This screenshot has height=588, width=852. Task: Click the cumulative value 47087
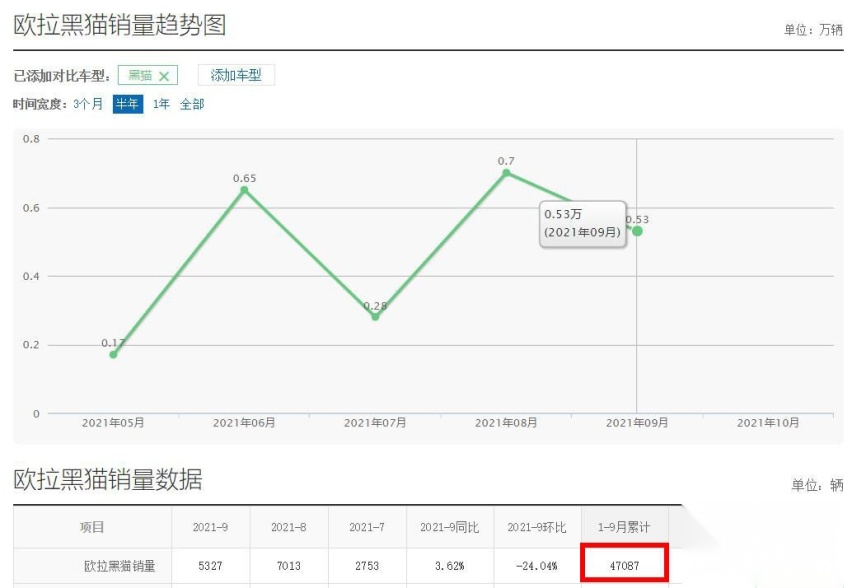tap(624, 566)
